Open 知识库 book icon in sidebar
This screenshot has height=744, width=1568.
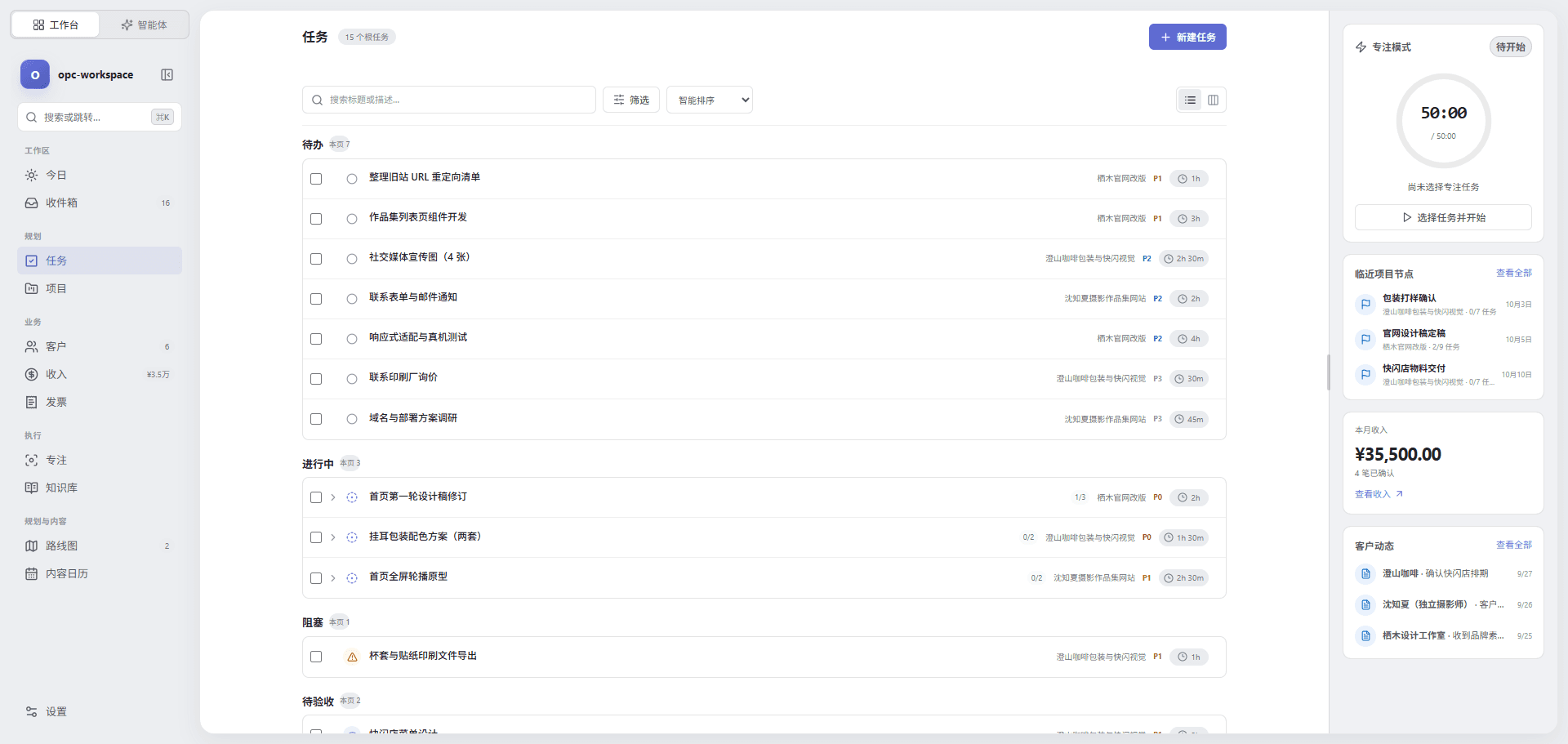(x=31, y=488)
